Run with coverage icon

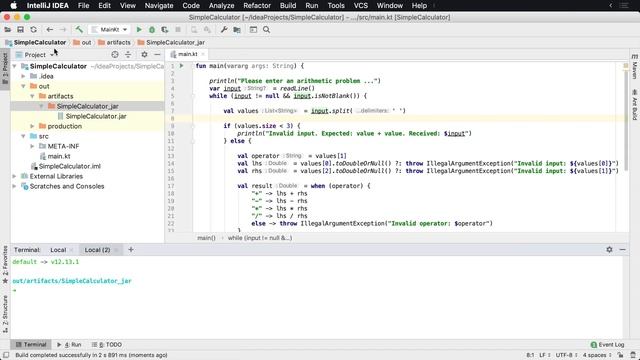pos(165,30)
